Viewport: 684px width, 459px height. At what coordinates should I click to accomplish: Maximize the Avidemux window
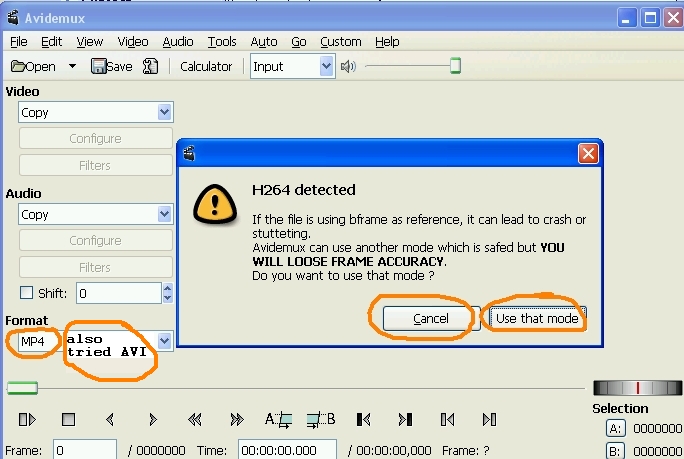[650, 18]
